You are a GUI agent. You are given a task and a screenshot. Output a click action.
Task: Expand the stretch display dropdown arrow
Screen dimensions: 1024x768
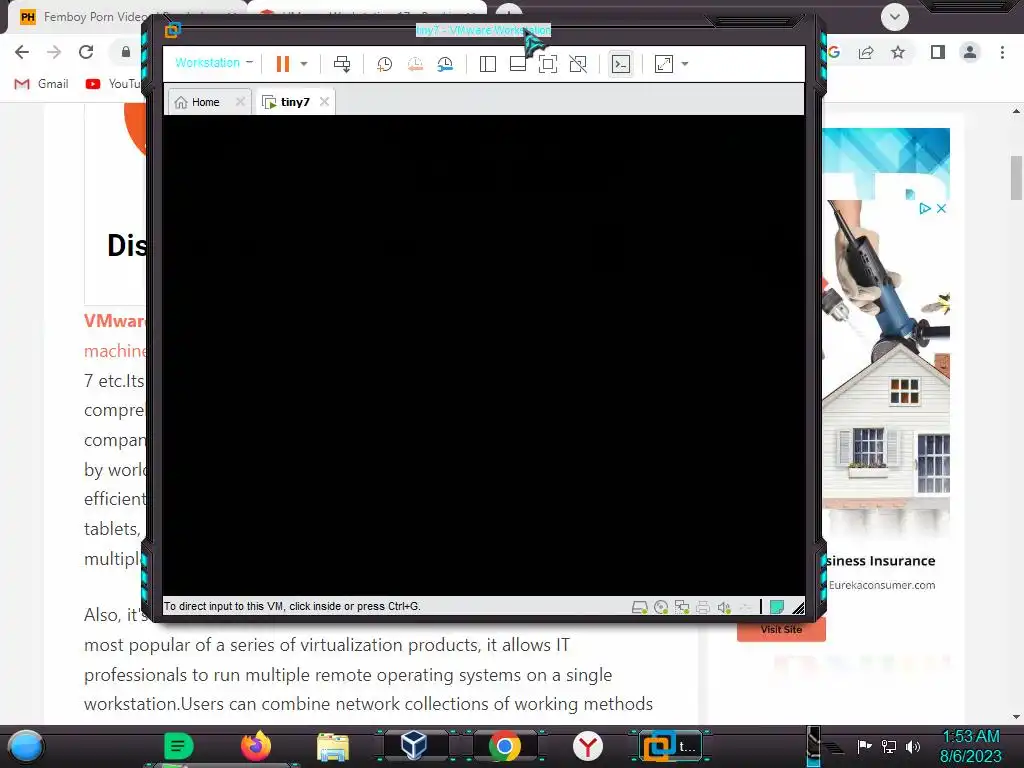tap(684, 64)
